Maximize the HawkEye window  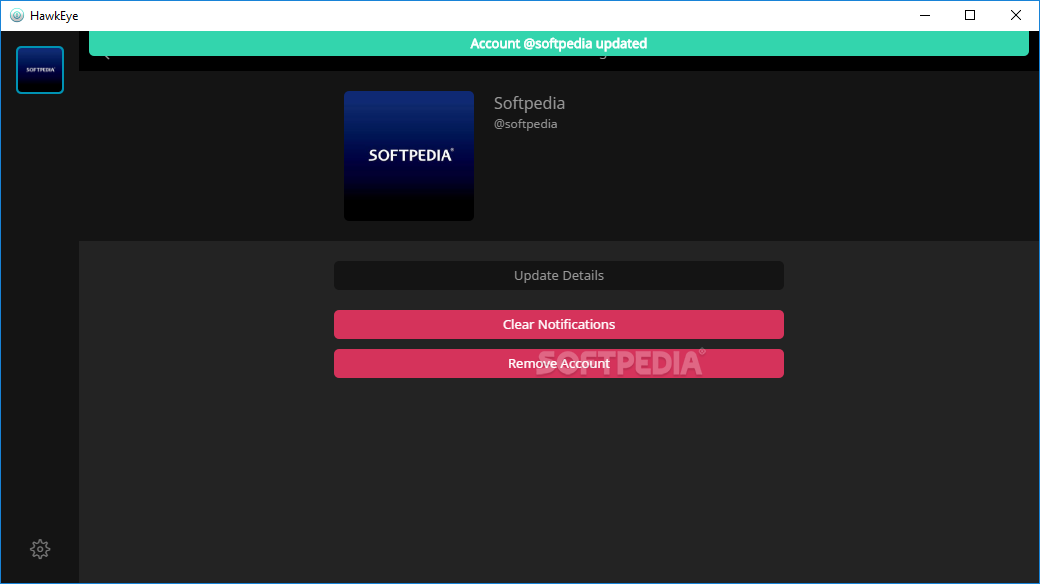970,15
